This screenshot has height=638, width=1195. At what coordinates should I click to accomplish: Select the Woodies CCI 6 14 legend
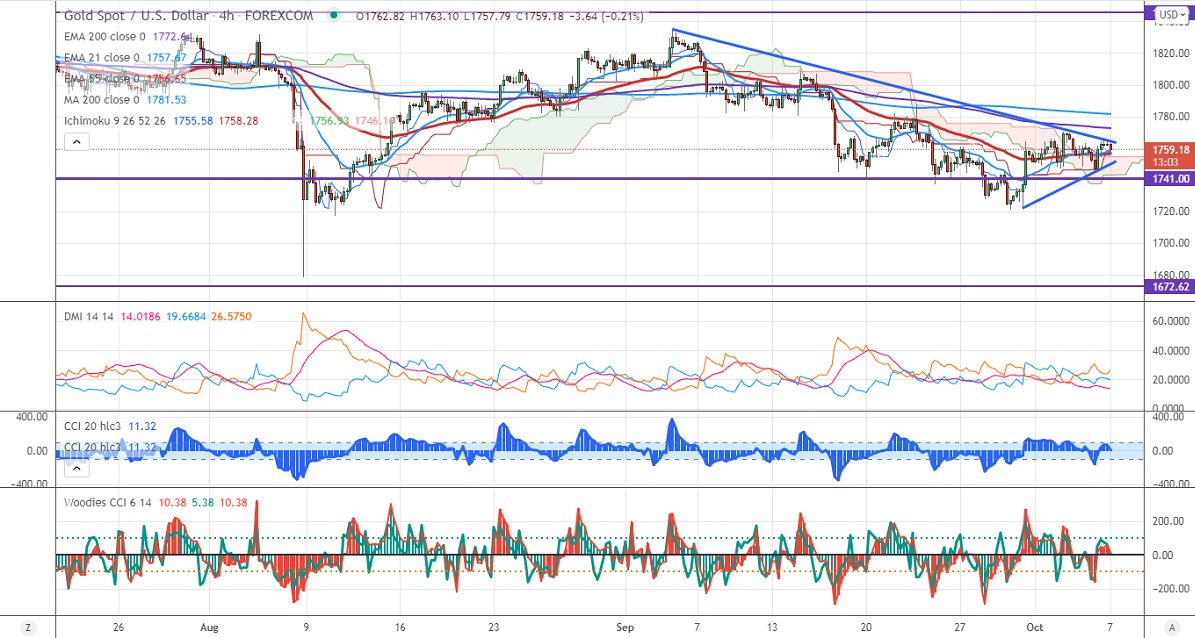click(109, 503)
